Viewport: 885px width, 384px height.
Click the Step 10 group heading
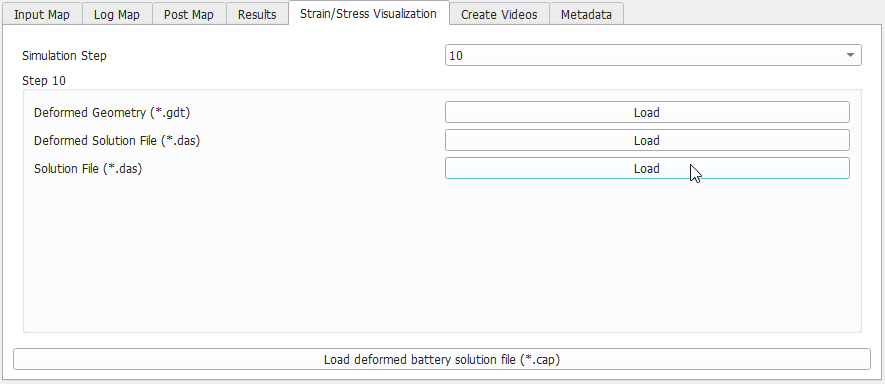click(44, 81)
